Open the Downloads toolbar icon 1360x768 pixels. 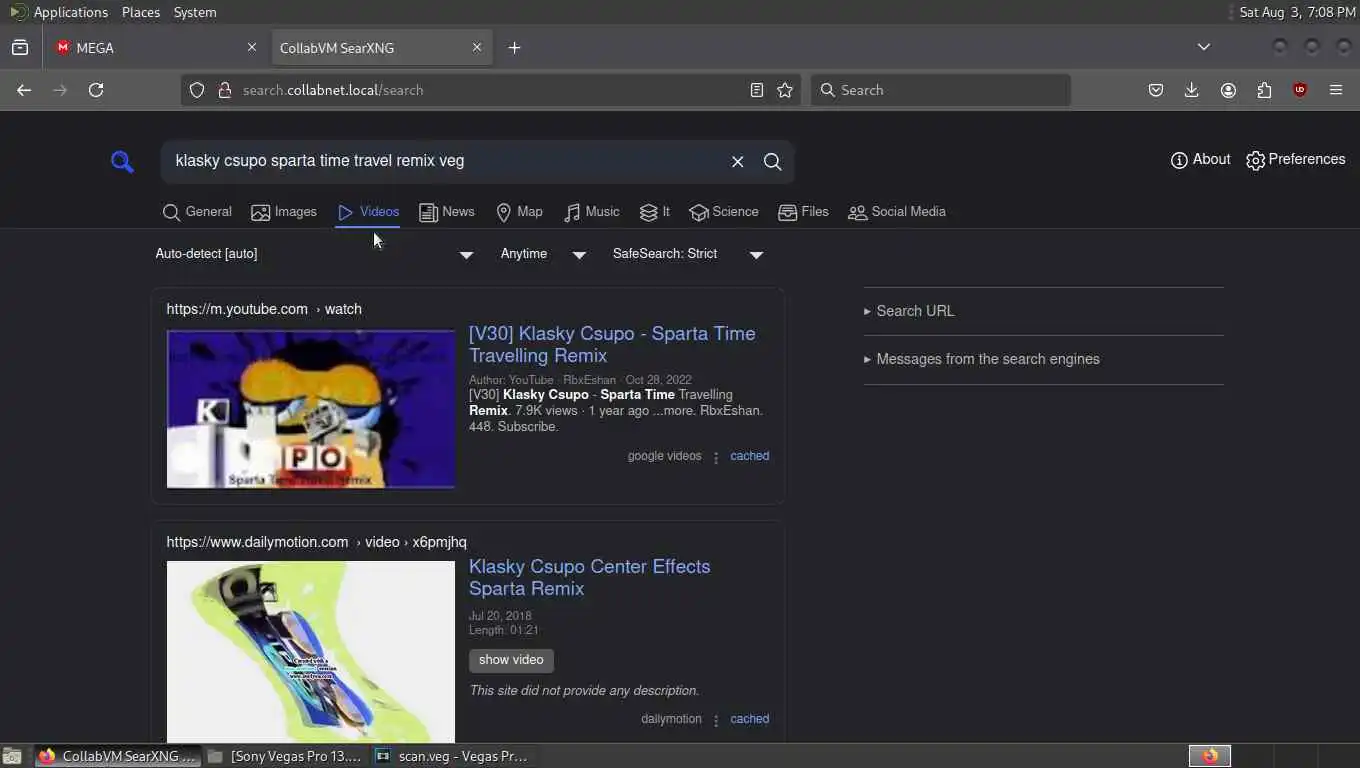coord(1192,90)
